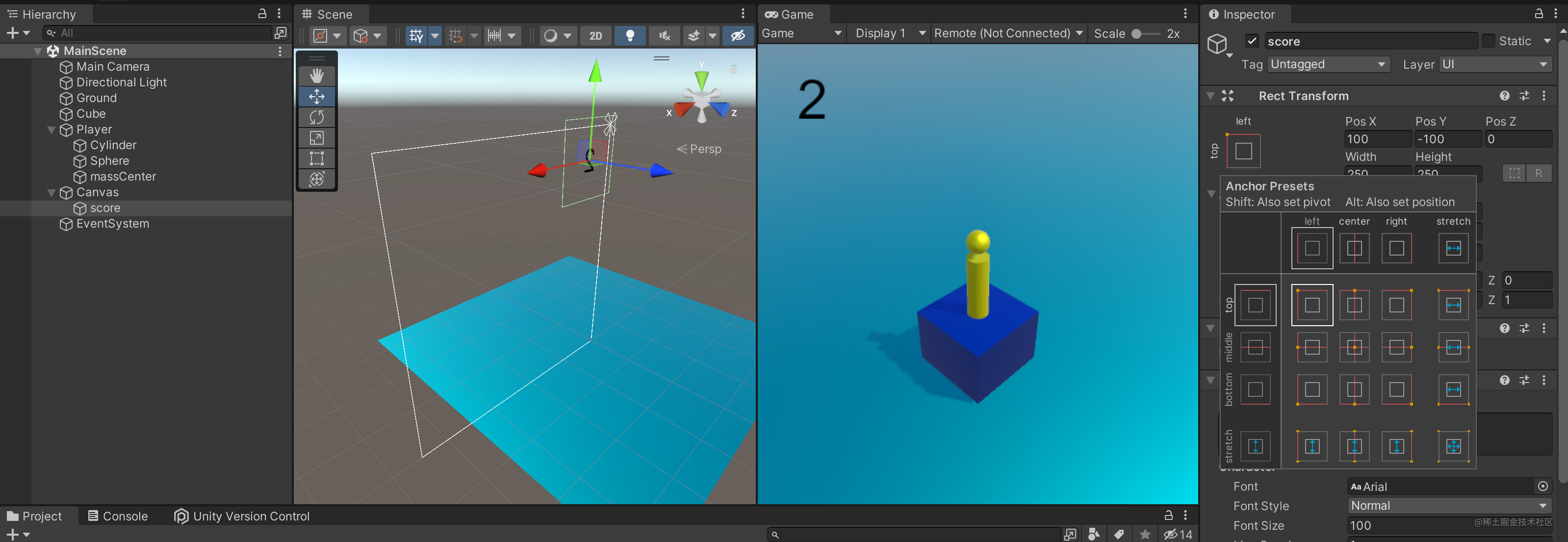Open Rect Transform presets slider icon

point(1524,96)
